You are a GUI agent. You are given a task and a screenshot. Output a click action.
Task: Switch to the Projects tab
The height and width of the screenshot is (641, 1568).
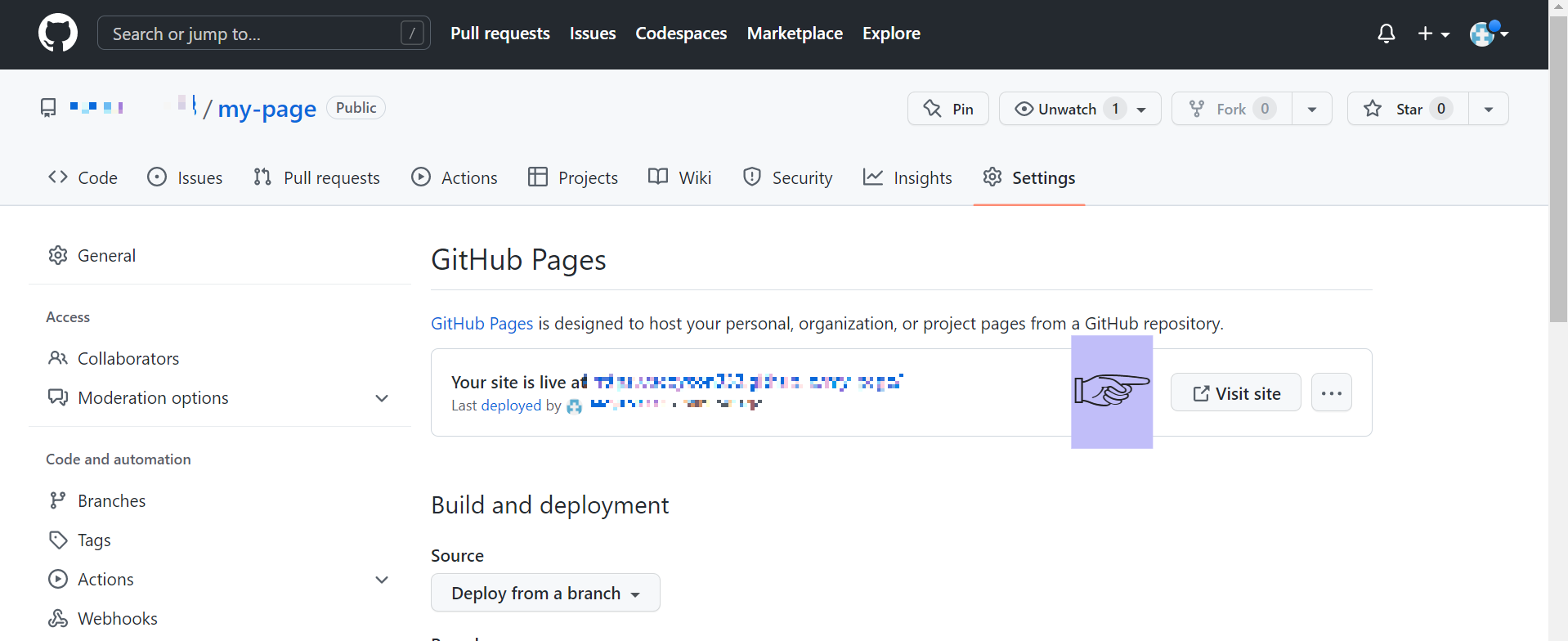tap(573, 177)
